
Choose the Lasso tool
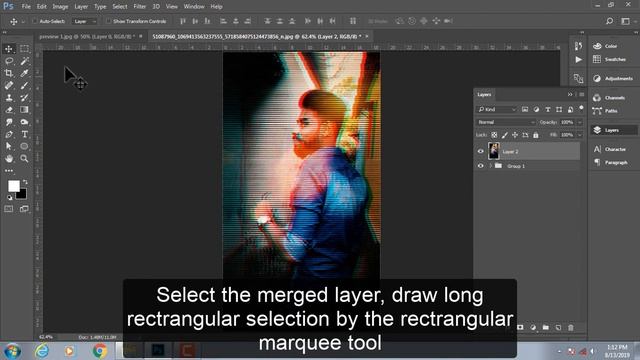pyautogui.click(x=9, y=61)
